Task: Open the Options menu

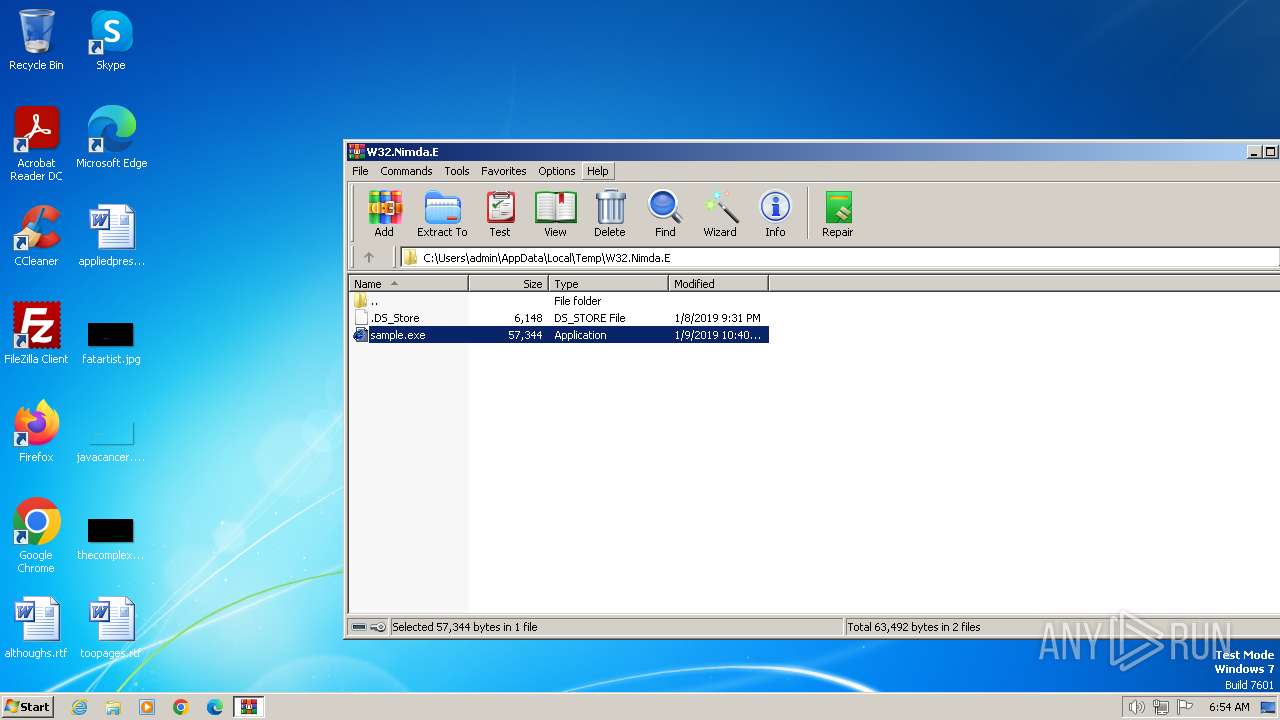Action: coord(557,171)
